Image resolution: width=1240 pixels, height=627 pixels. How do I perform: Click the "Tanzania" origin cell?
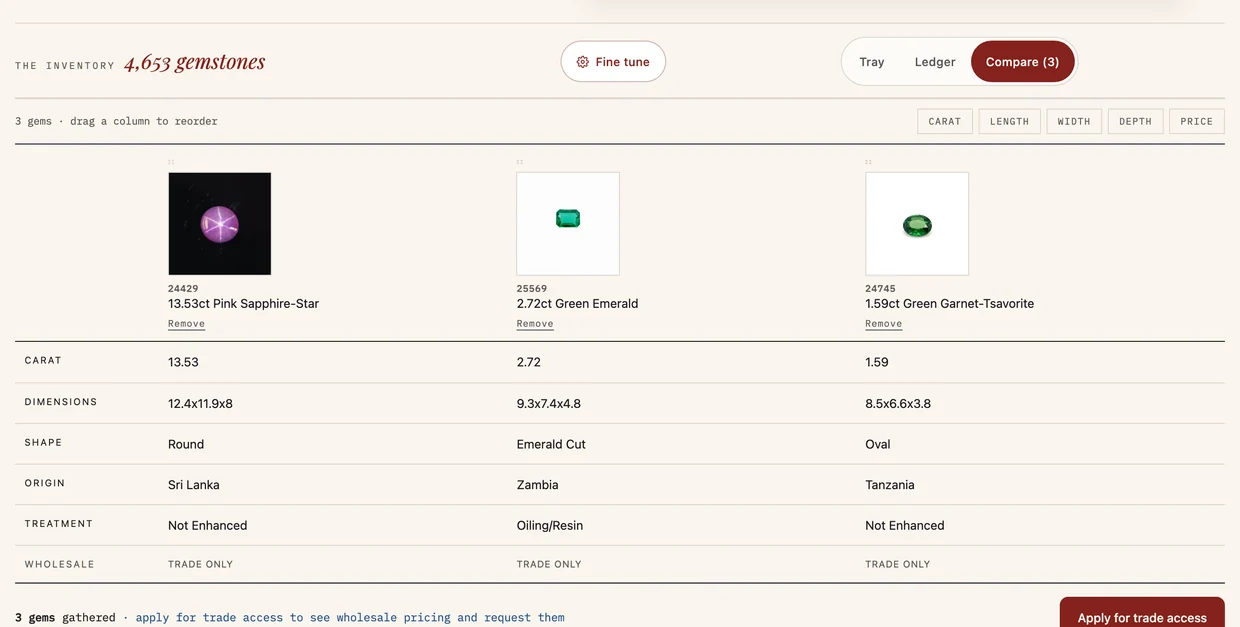890,485
